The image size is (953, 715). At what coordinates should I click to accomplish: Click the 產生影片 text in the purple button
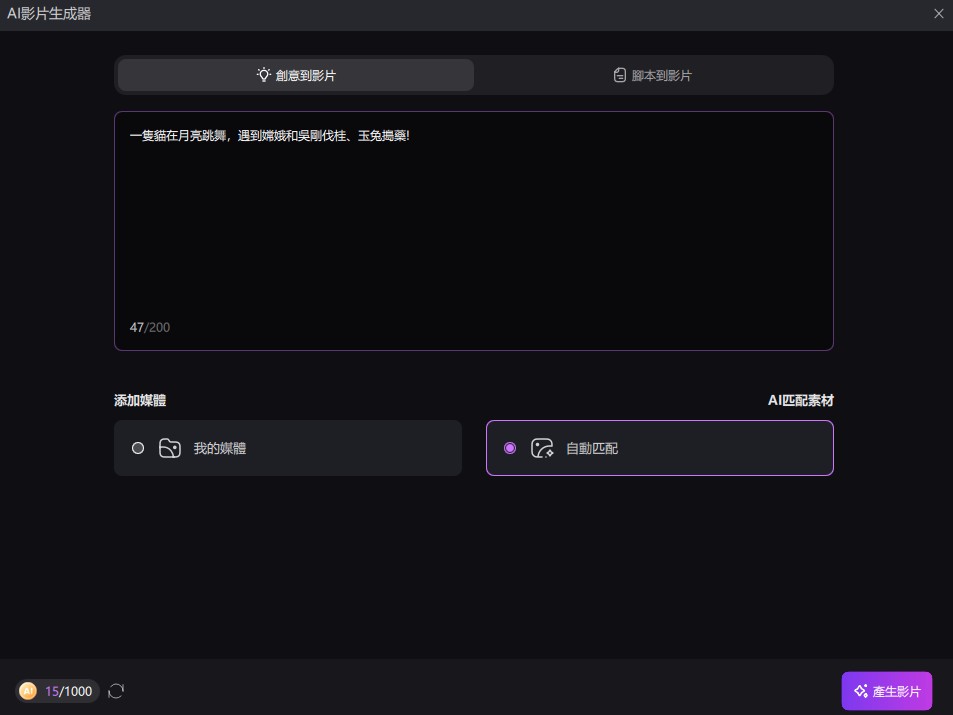(896, 691)
